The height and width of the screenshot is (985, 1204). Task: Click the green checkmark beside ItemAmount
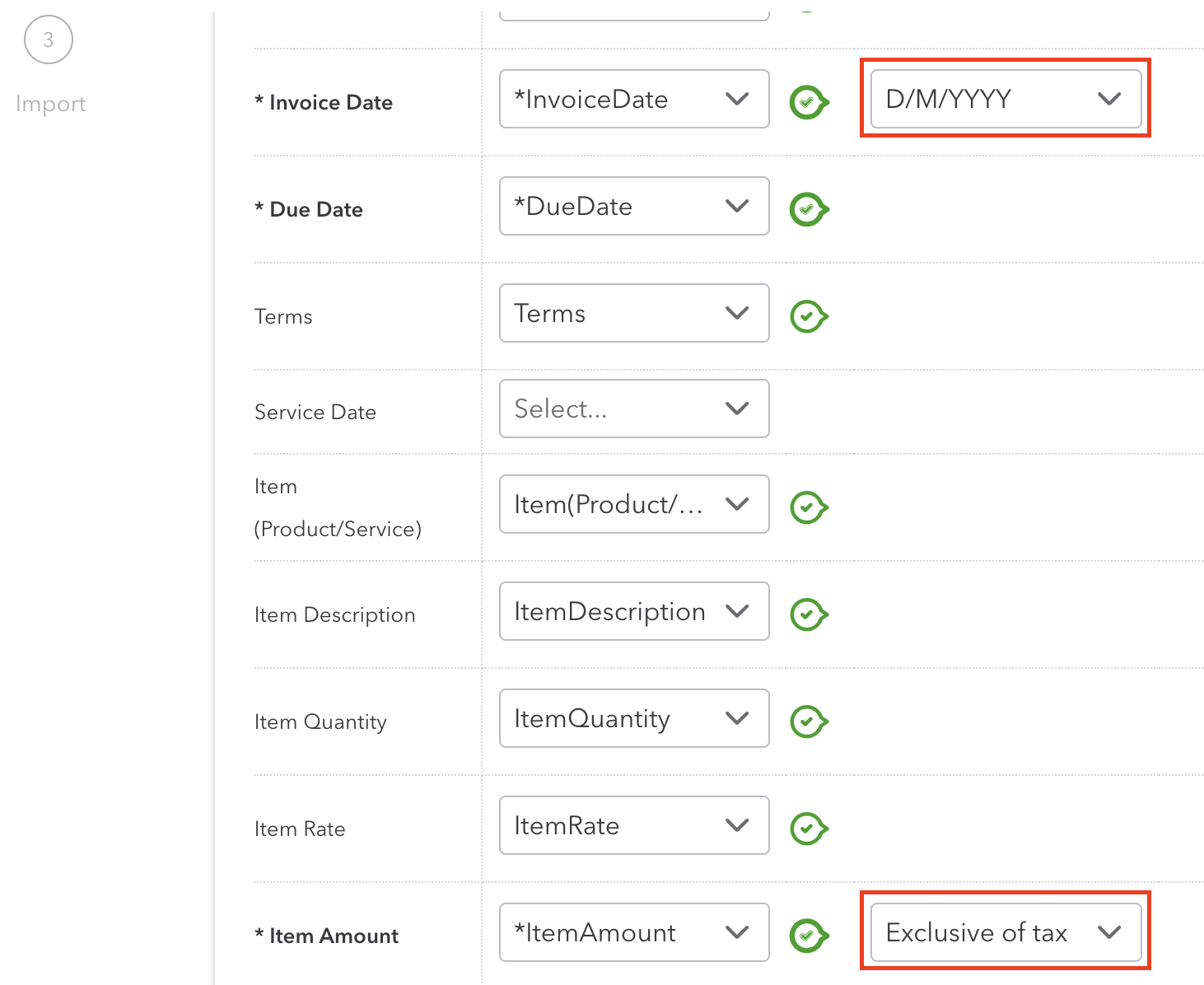click(808, 936)
